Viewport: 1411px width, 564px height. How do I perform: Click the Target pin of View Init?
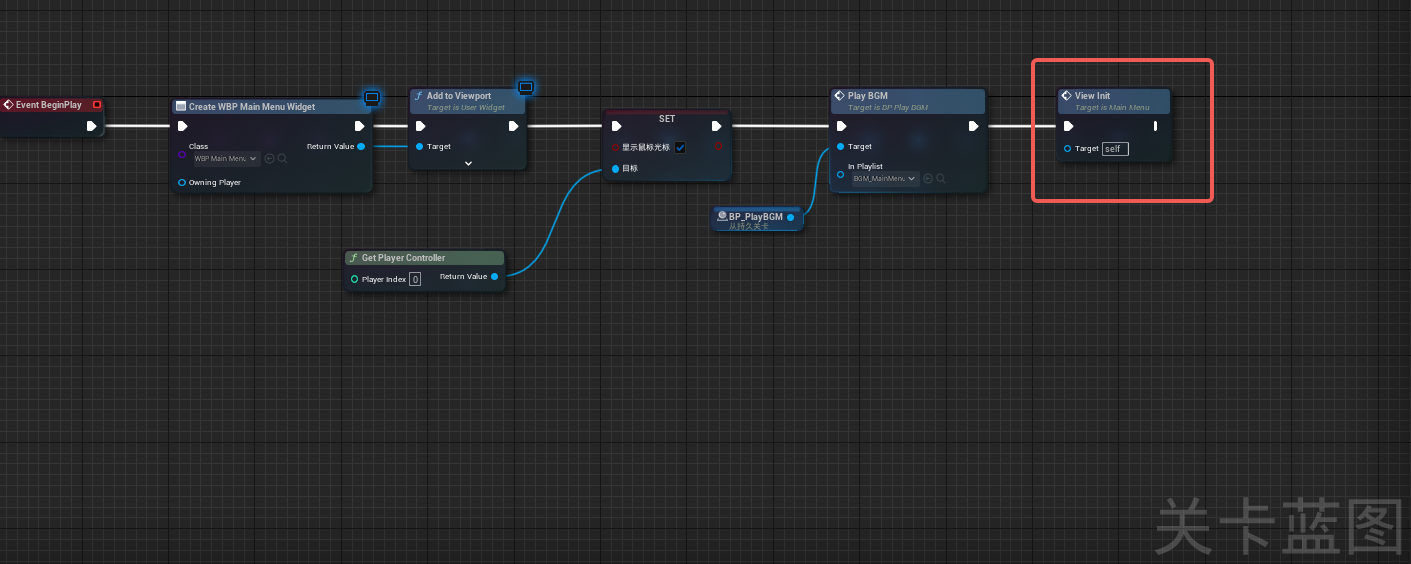[1068, 148]
